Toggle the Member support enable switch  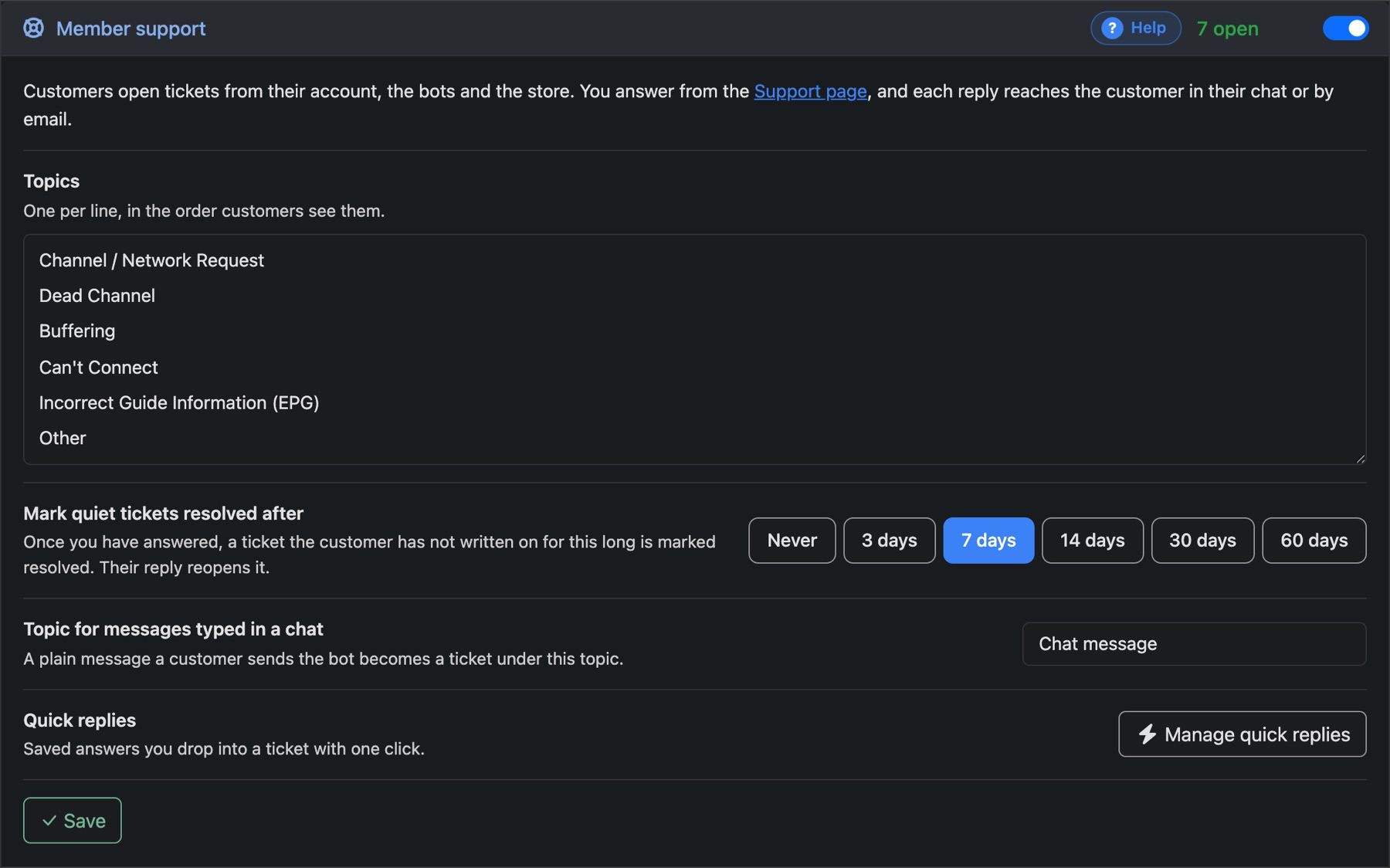coord(1345,29)
